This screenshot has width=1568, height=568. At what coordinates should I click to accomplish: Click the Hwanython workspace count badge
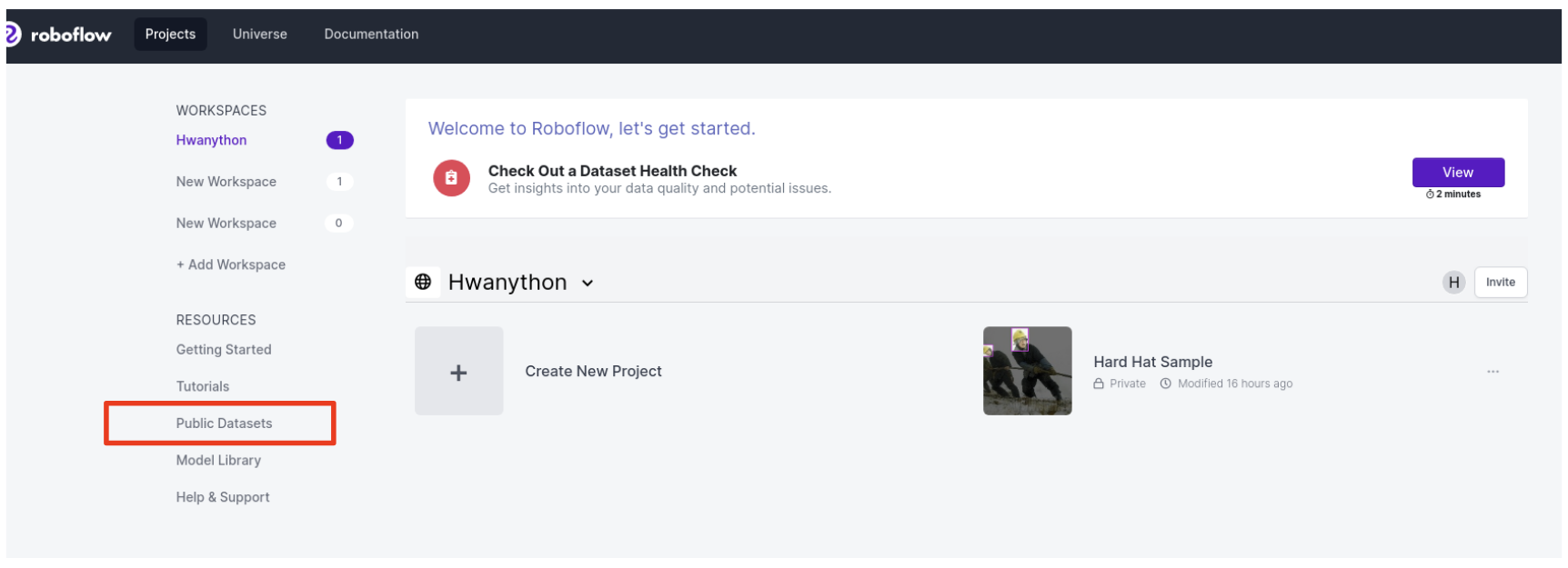[x=339, y=140]
